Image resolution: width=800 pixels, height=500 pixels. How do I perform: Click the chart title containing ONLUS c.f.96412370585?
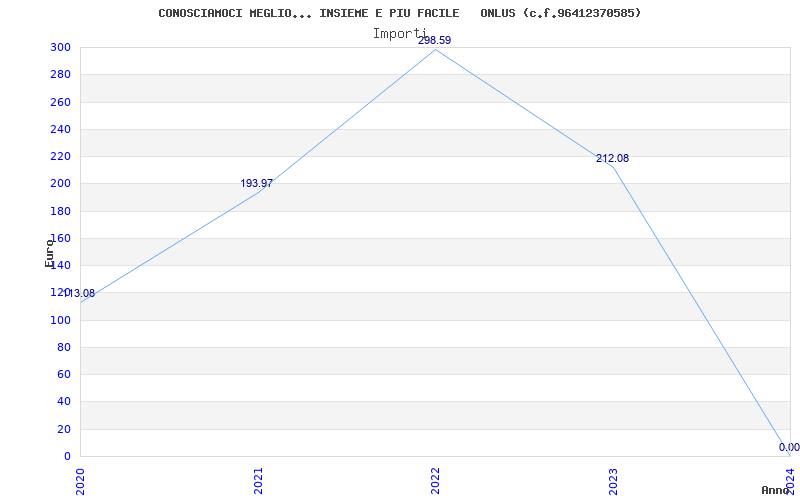(399, 13)
